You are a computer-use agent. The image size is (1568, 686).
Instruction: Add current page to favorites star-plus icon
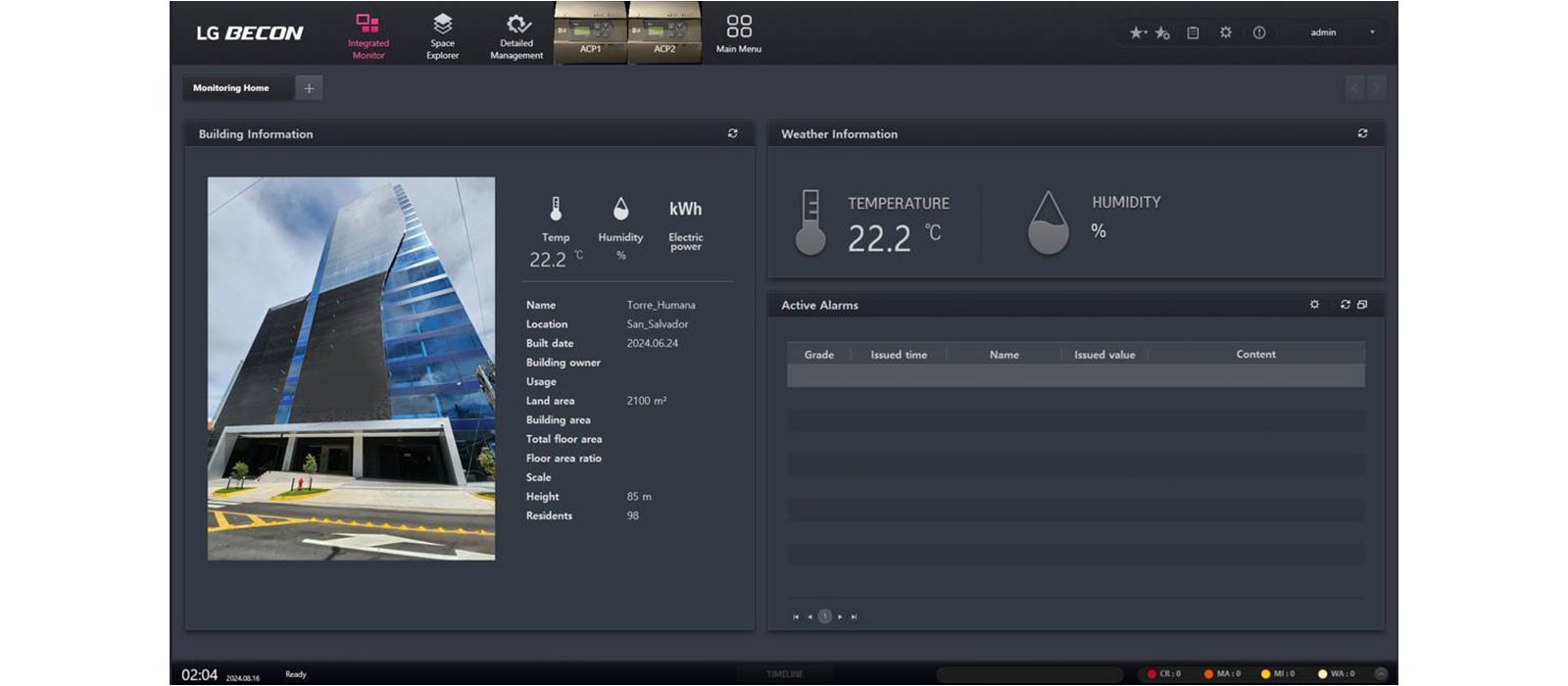pyautogui.click(x=1163, y=32)
